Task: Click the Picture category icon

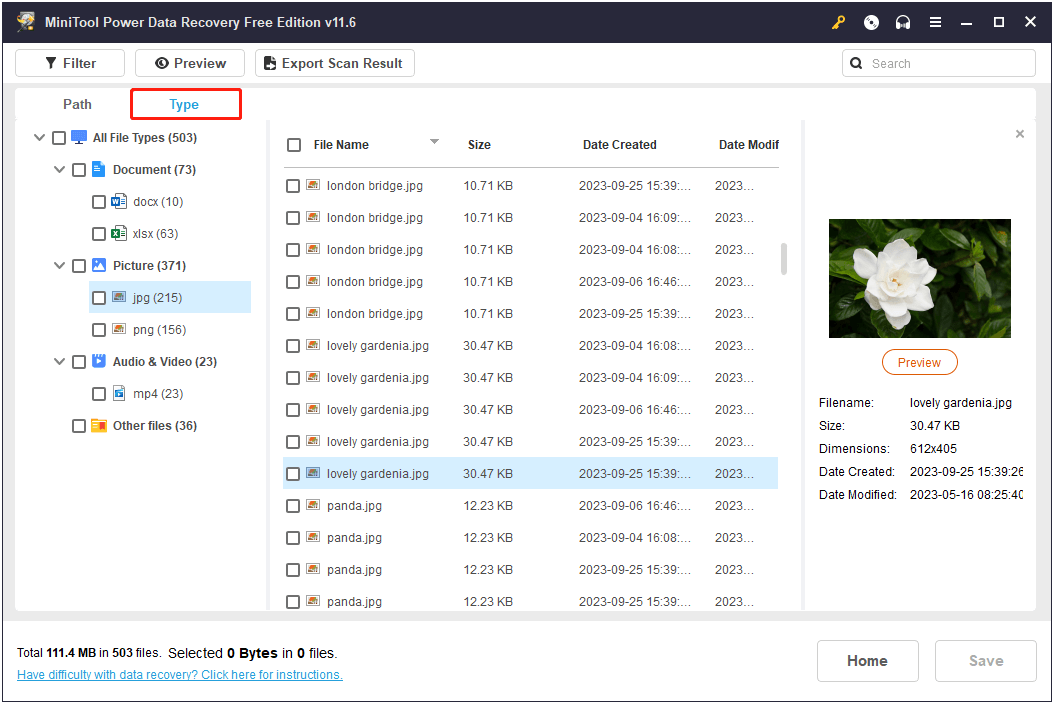Action: 97,265
